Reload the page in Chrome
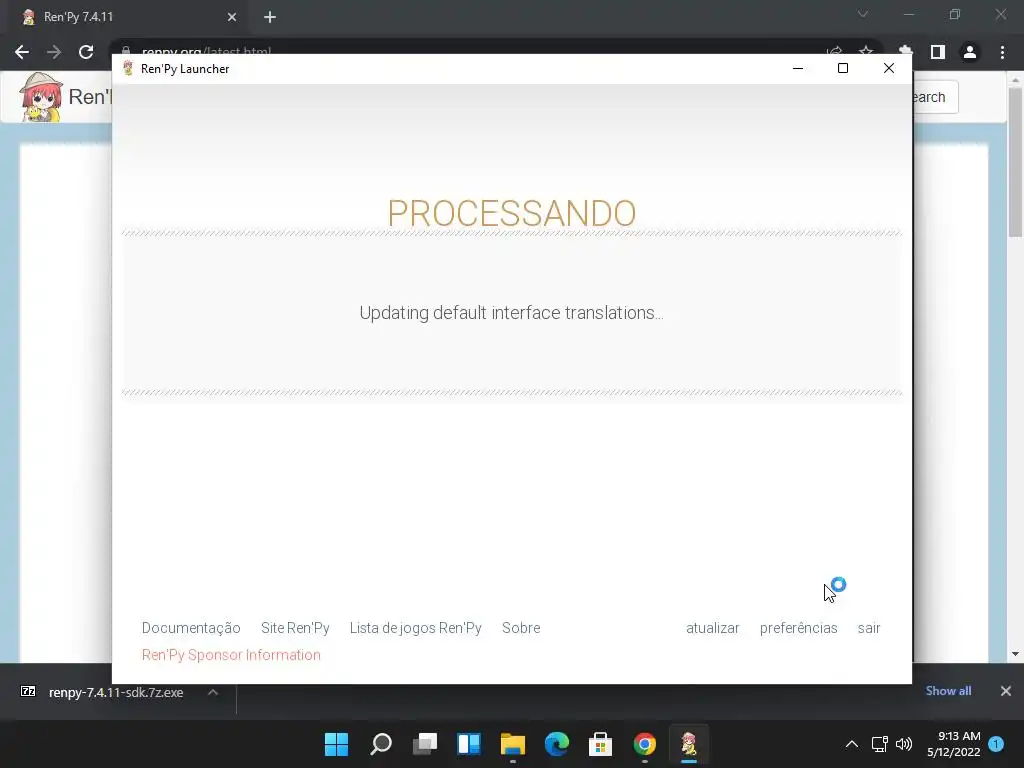Viewport: 1024px width, 768px height. coord(86,52)
